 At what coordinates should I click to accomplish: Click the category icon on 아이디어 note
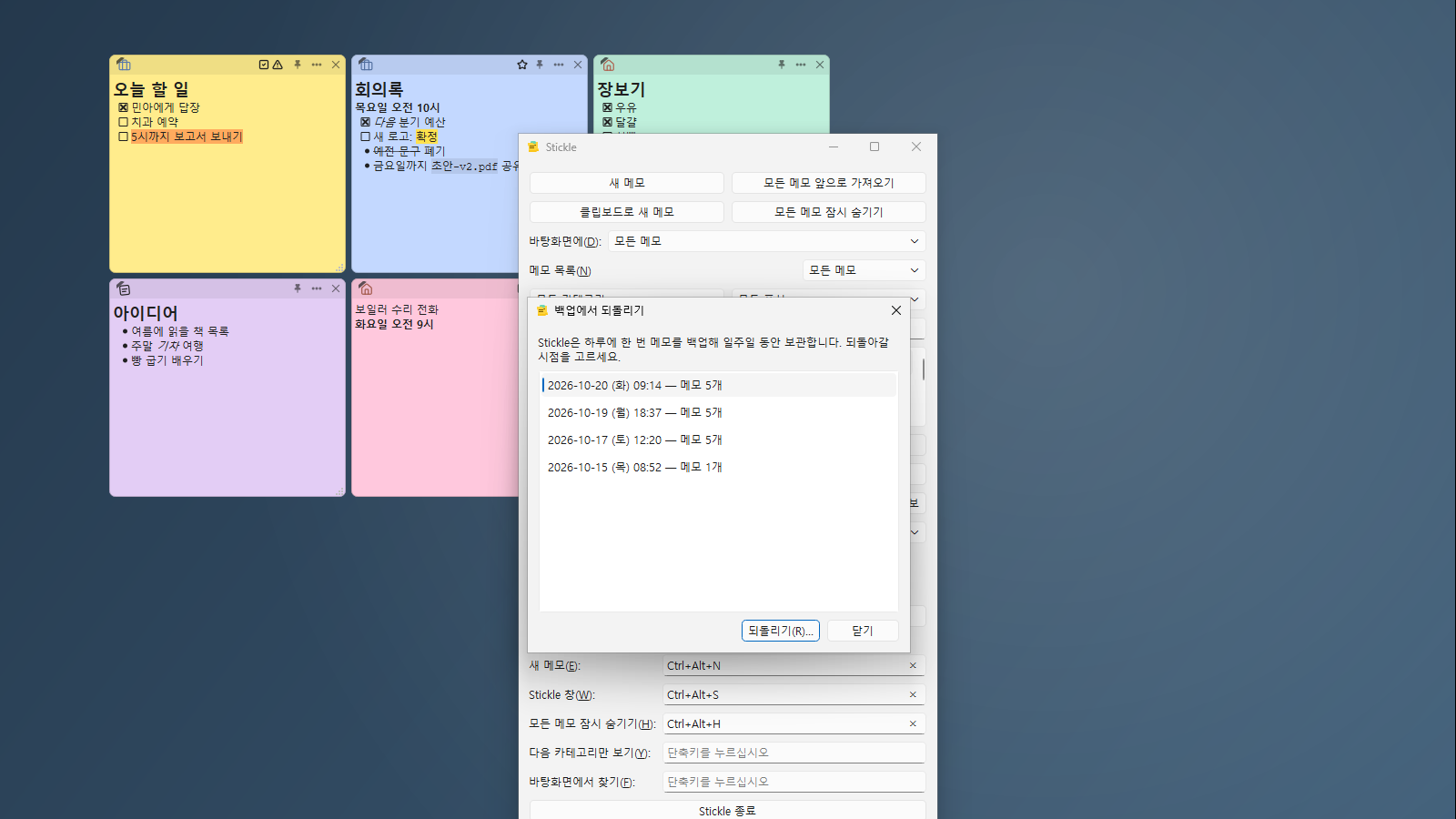pos(124,288)
